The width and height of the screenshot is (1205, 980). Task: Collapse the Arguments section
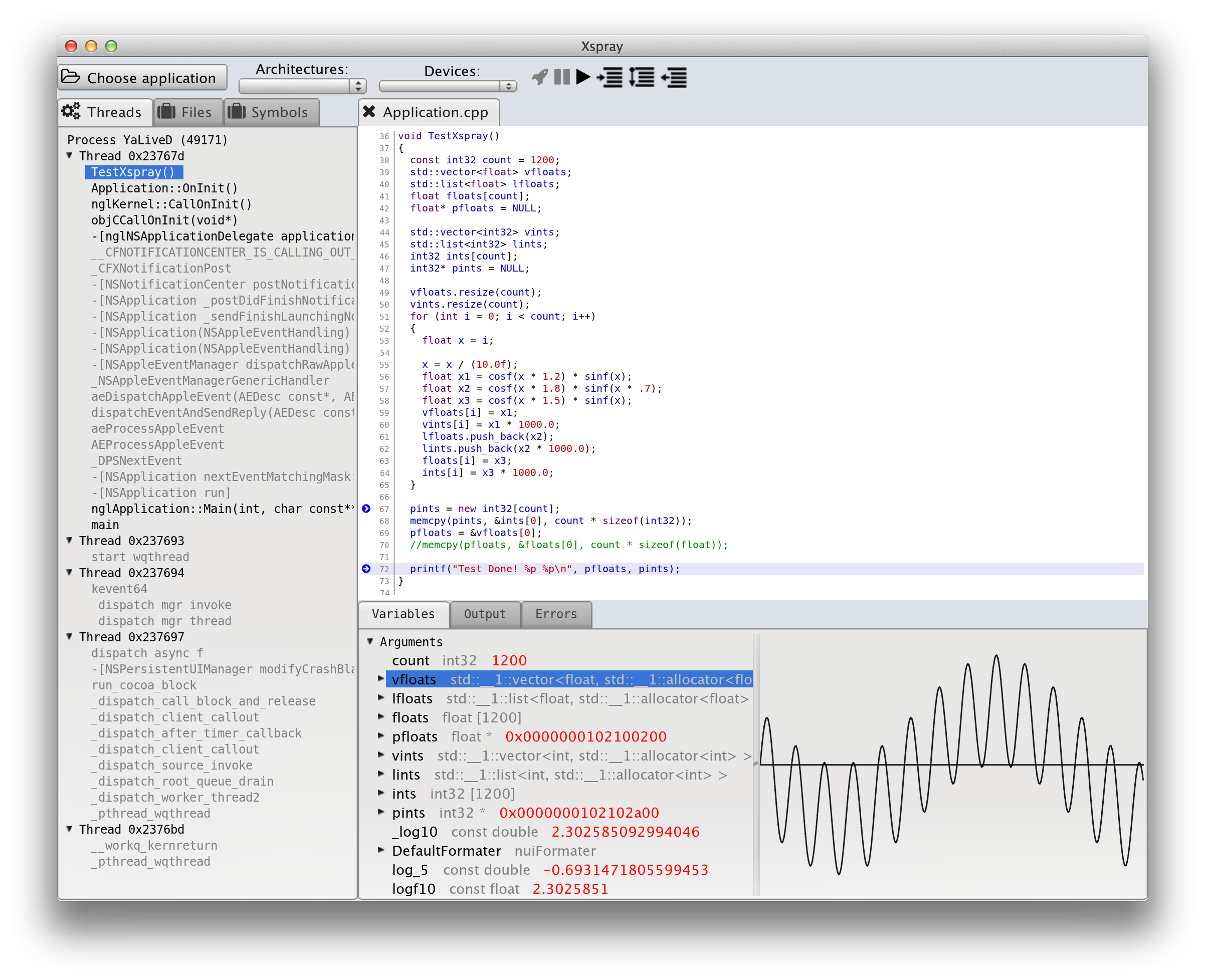370,641
